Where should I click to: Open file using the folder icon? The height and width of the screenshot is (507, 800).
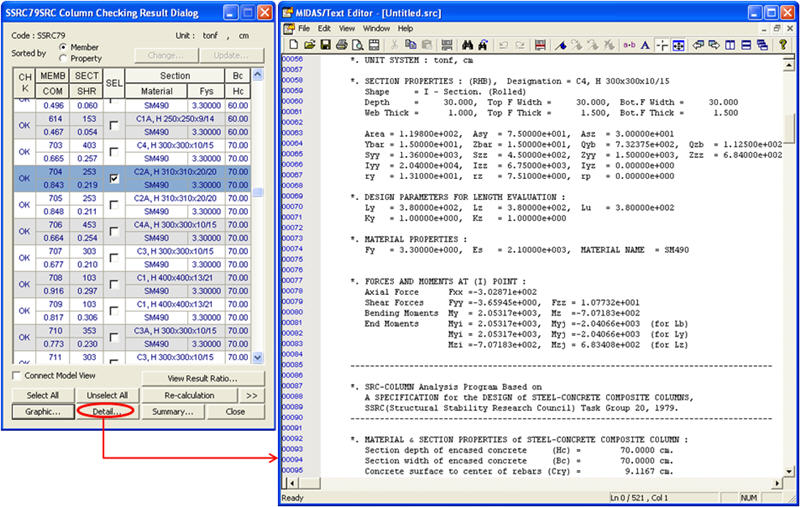[x=308, y=45]
